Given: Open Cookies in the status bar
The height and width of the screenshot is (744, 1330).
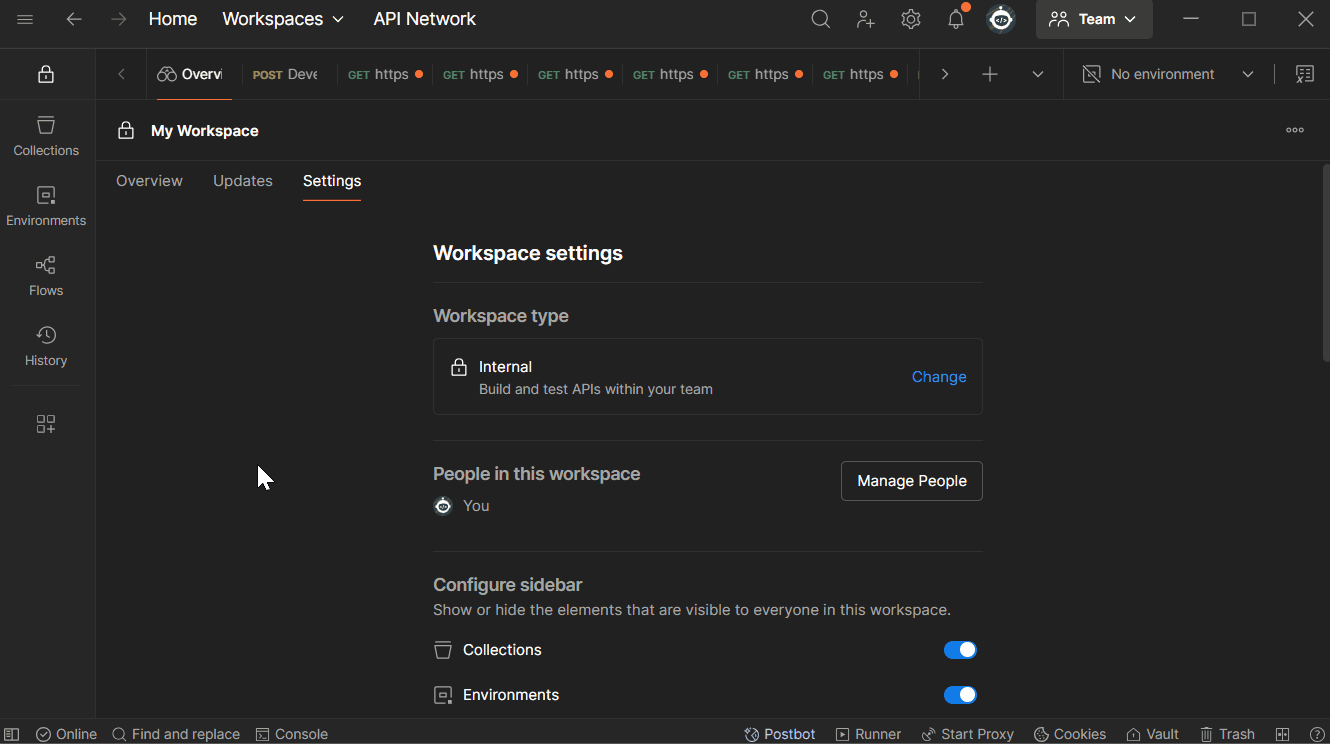Looking at the screenshot, I should 1069,734.
